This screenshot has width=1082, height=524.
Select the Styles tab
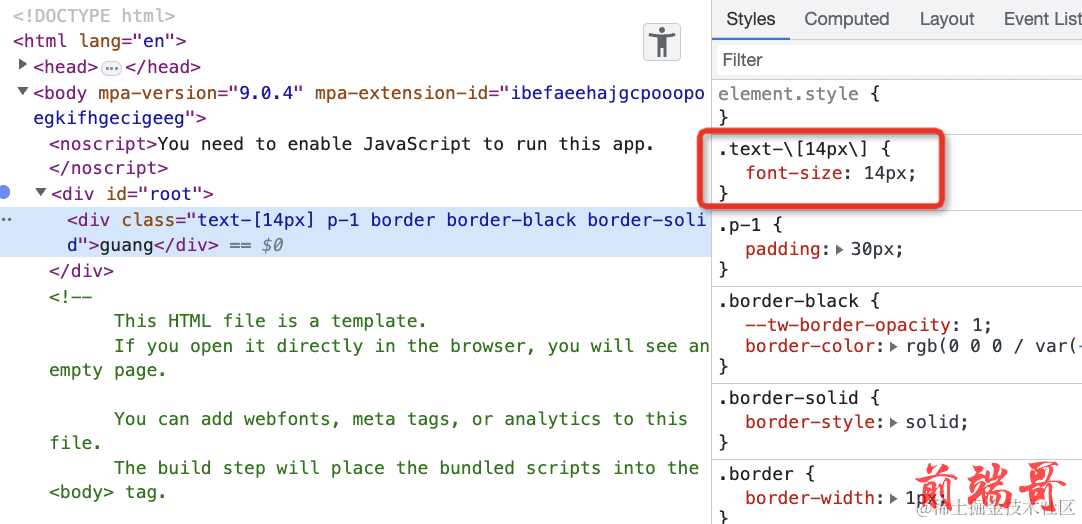pos(750,19)
